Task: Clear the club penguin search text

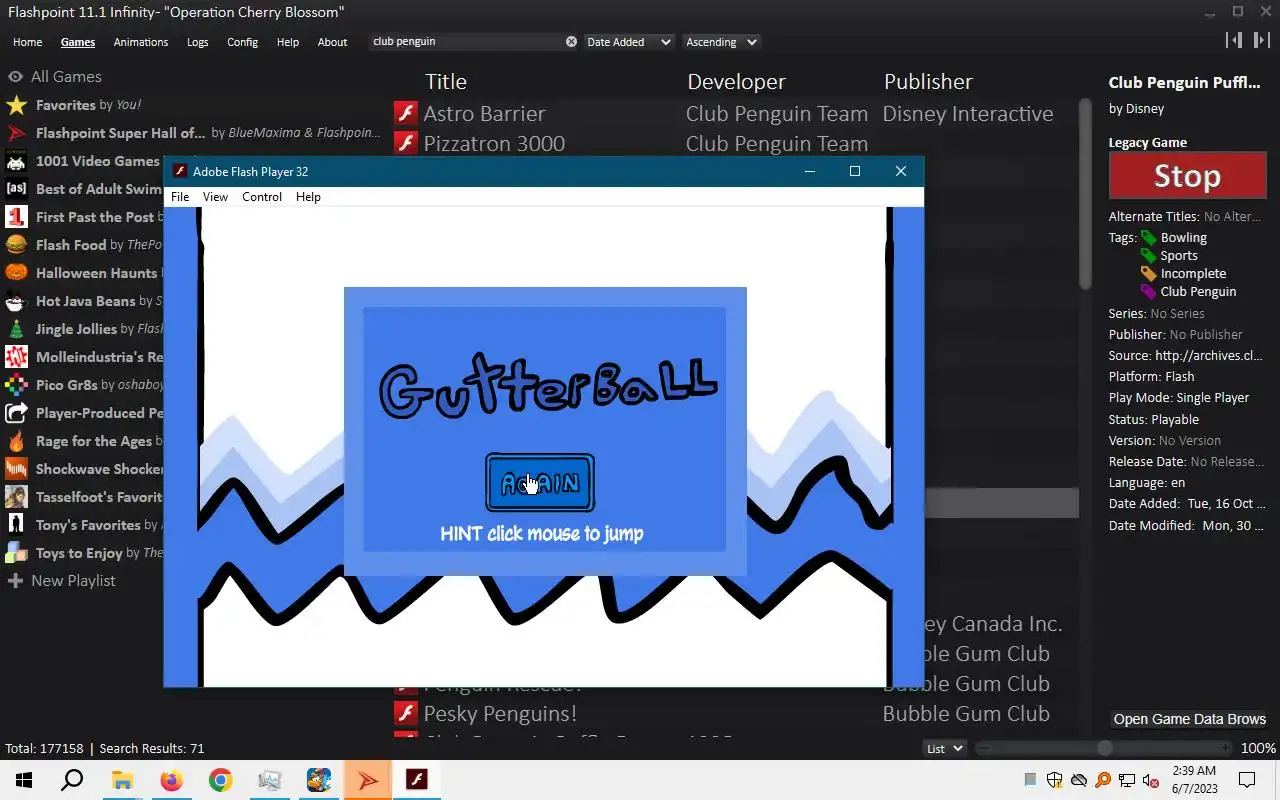Action: click(x=571, y=42)
